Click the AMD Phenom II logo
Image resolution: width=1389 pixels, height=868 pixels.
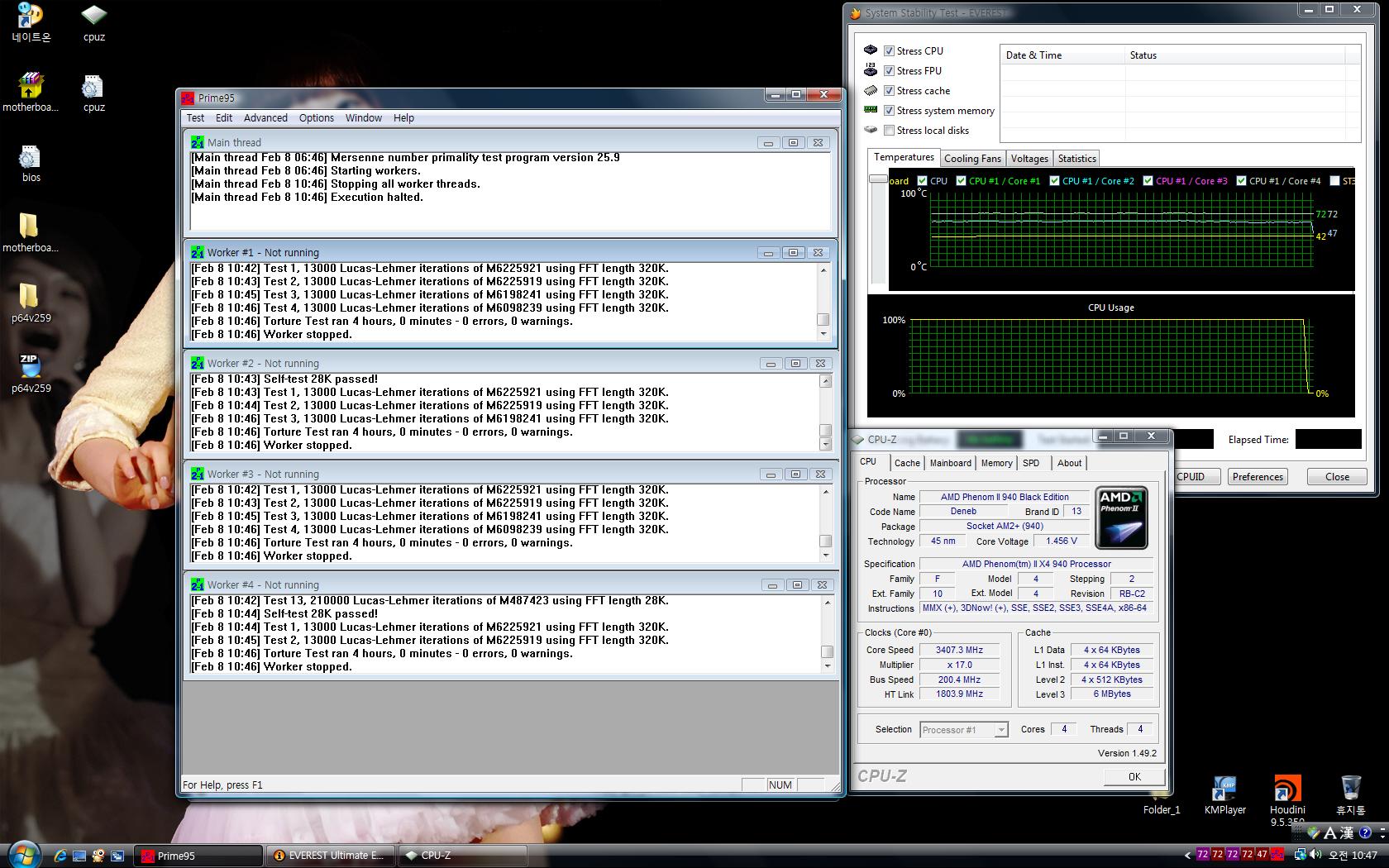pos(1121,517)
